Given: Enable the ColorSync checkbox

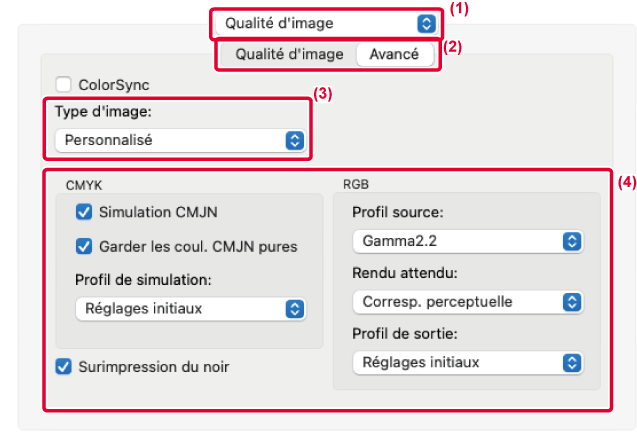Looking at the screenshot, I should click(x=63, y=84).
